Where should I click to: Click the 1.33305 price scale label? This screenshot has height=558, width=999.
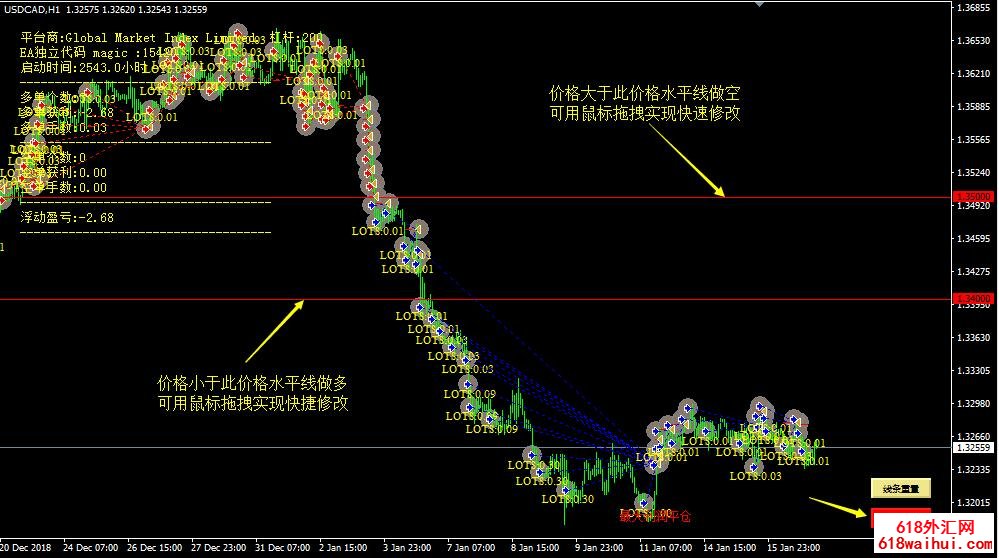pyautogui.click(x=974, y=370)
